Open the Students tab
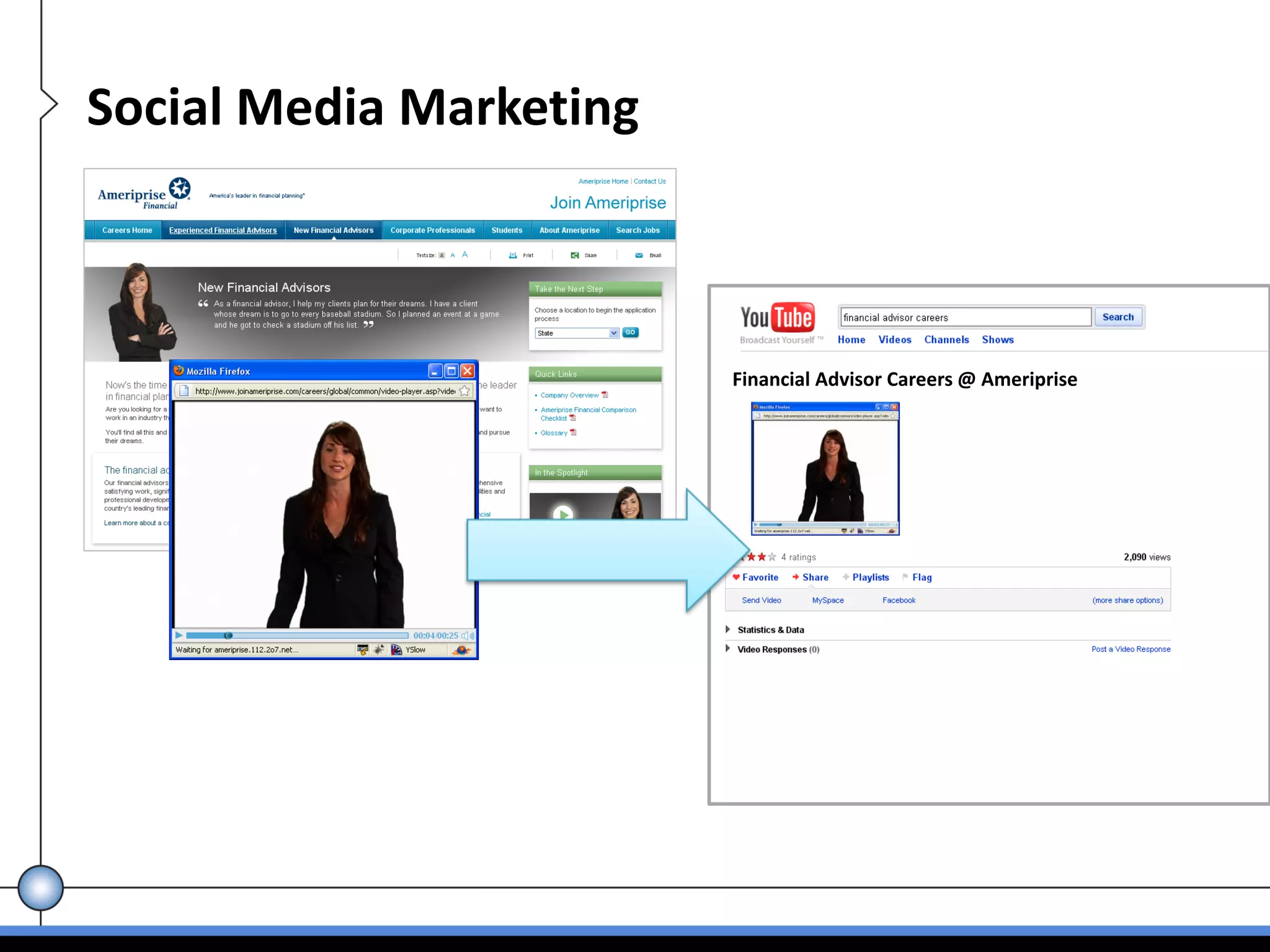Image resolution: width=1270 pixels, height=952 pixels. (507, 230)
